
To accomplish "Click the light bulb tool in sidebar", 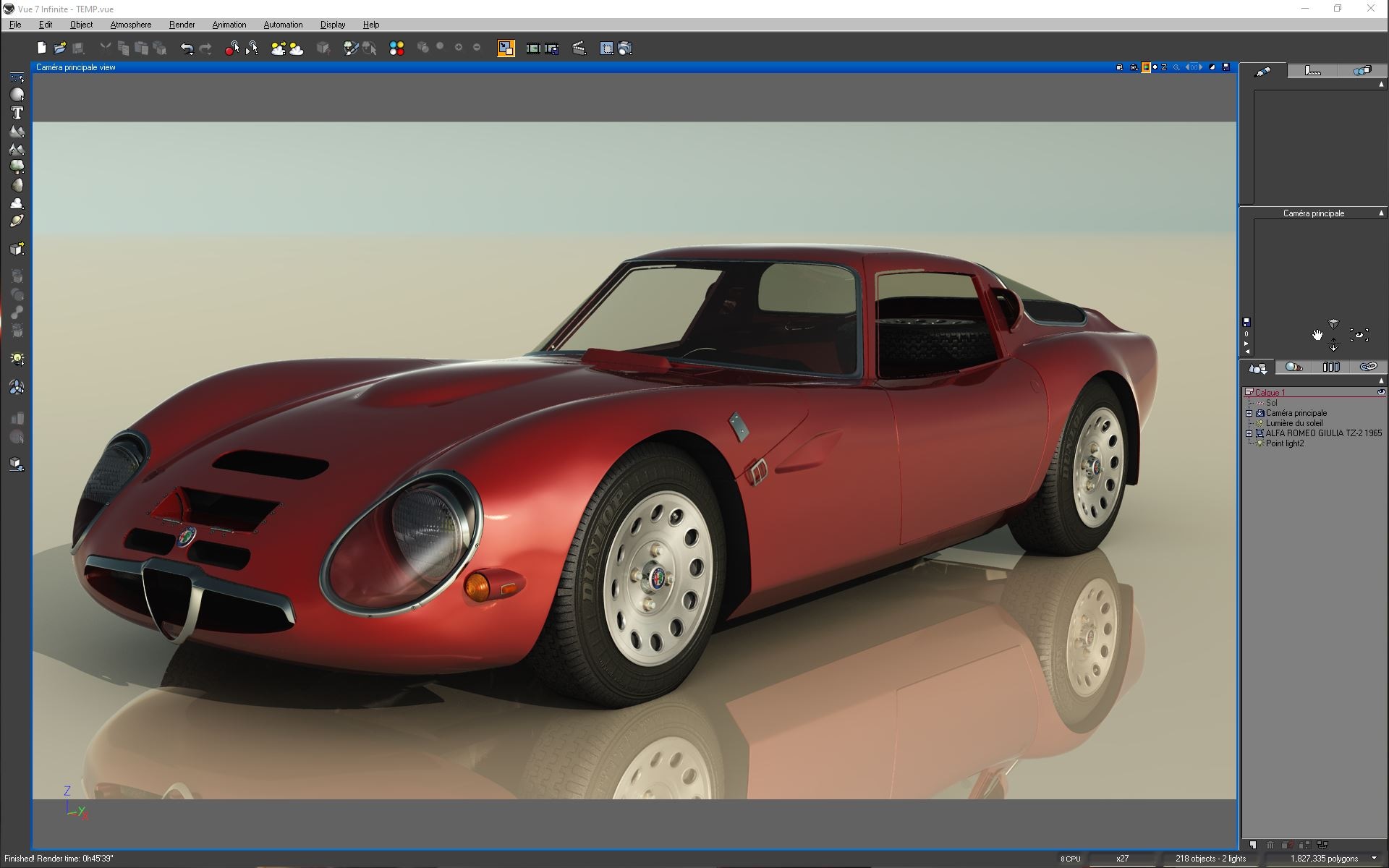I will click(x=17, y=359).
